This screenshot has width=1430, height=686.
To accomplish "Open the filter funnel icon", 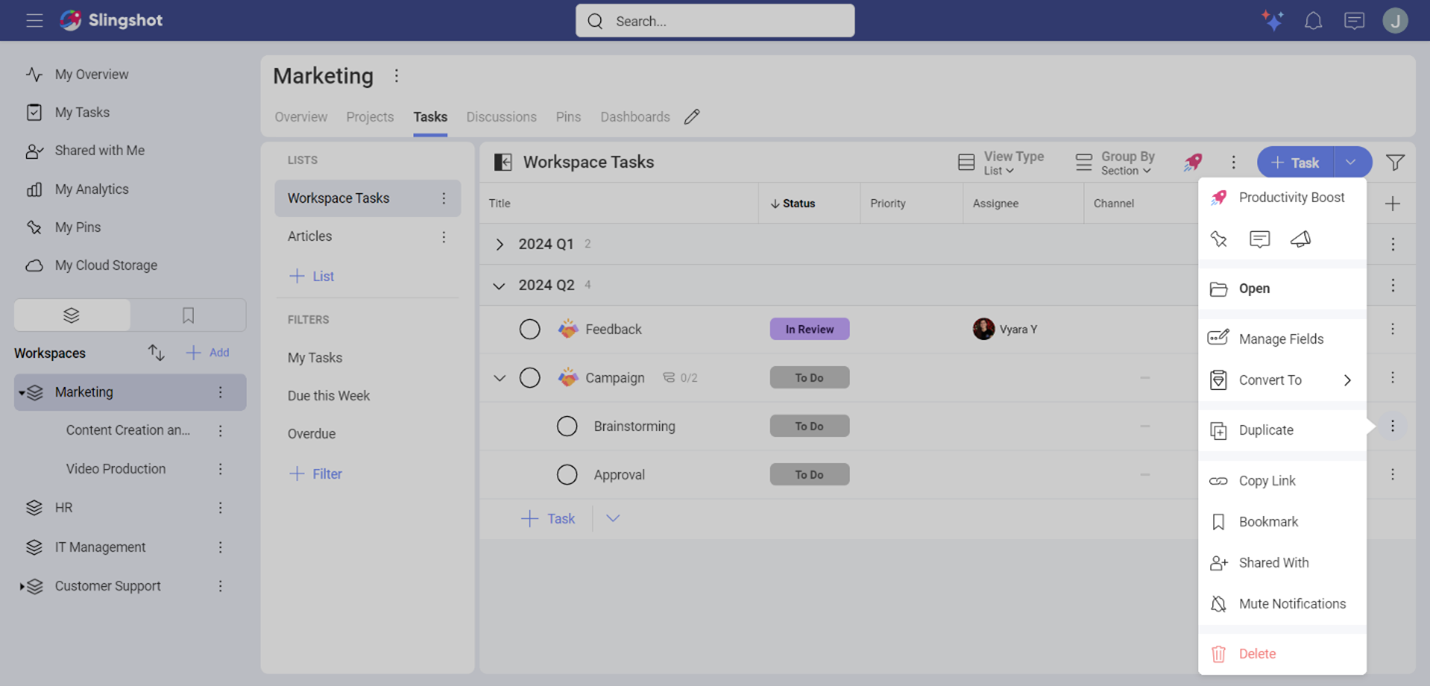I will [1395, 162].
